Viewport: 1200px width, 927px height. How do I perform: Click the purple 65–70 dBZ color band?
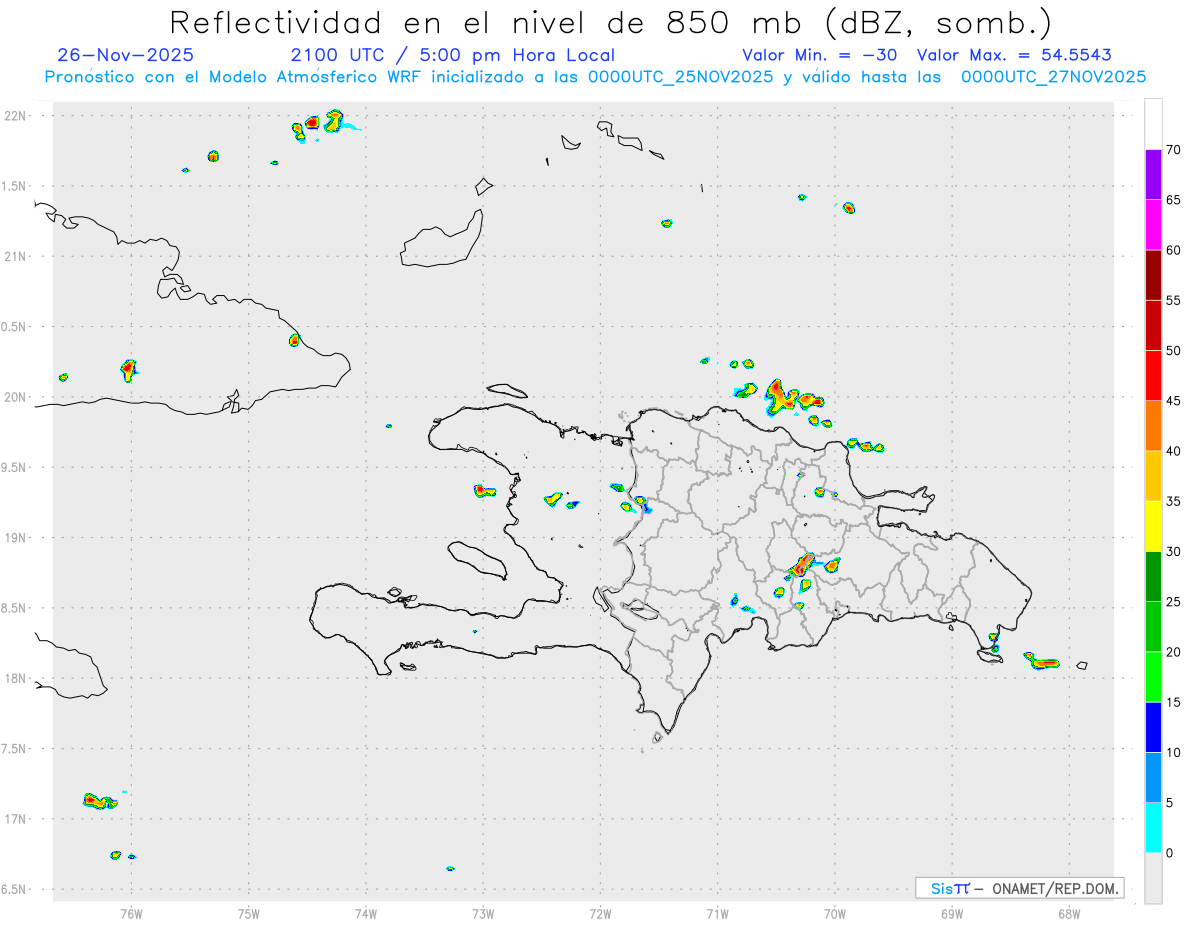(1153, 175)
